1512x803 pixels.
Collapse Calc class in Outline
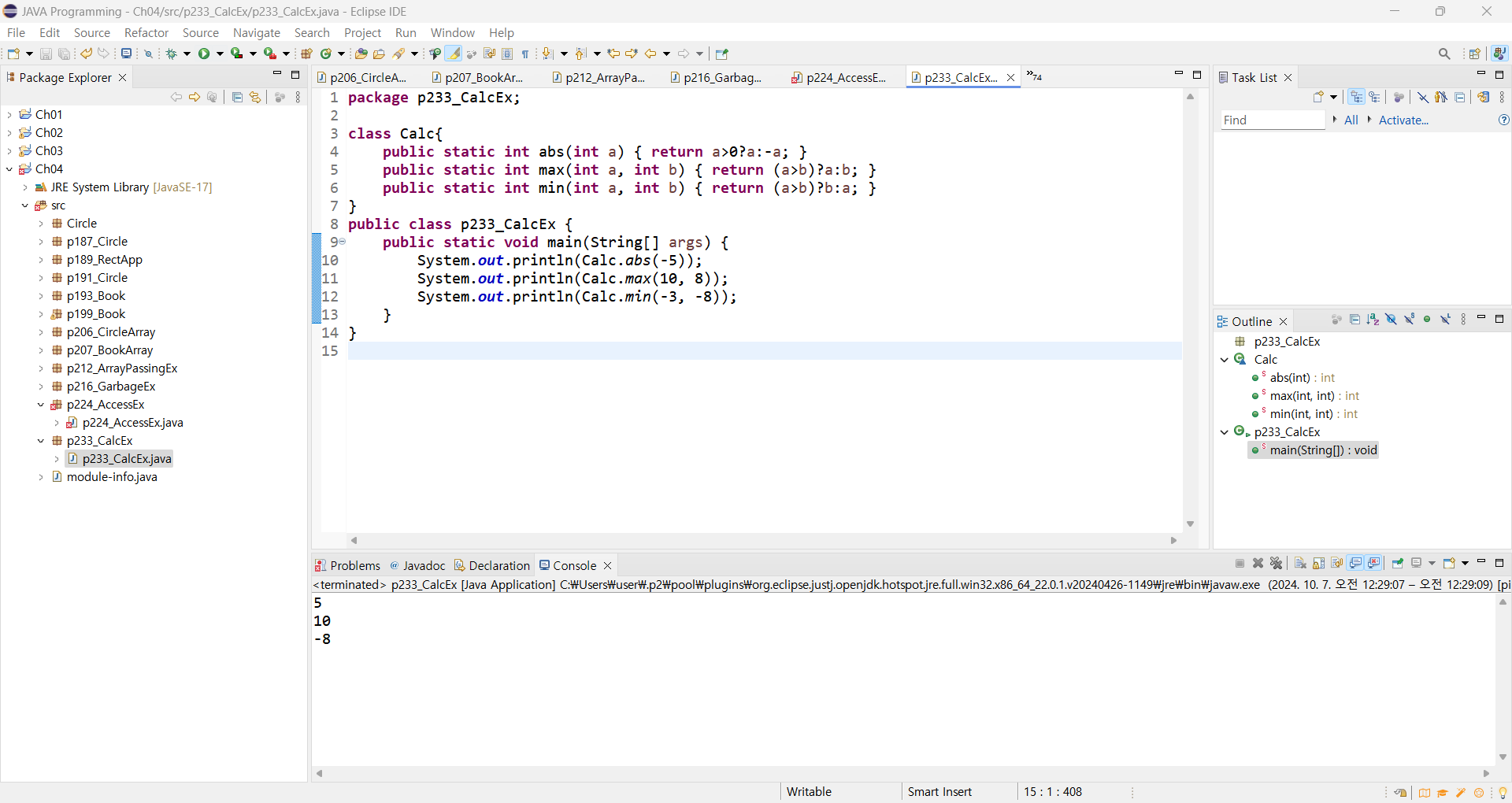point(1225,360)
